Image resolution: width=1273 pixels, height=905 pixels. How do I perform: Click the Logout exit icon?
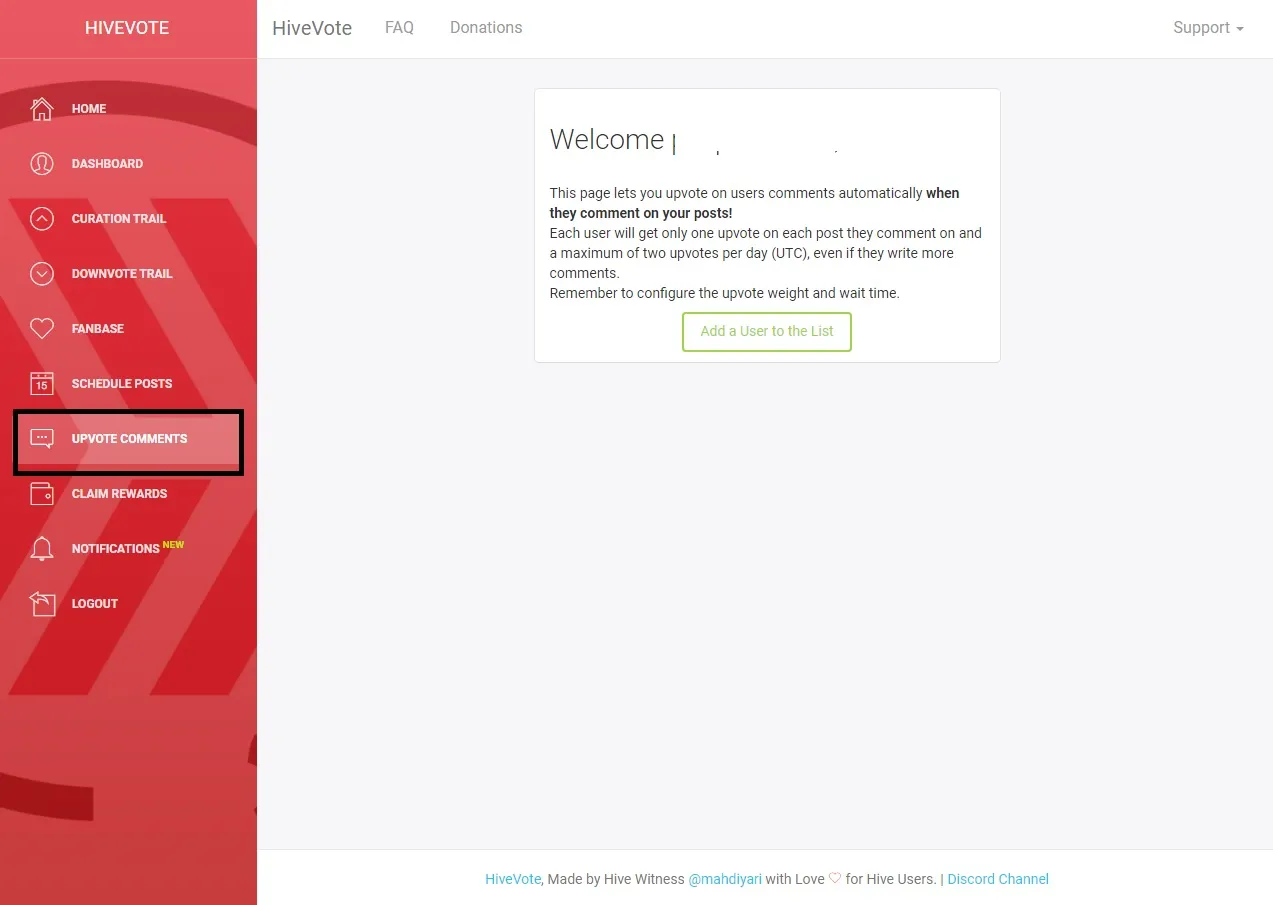coord(42,604)
